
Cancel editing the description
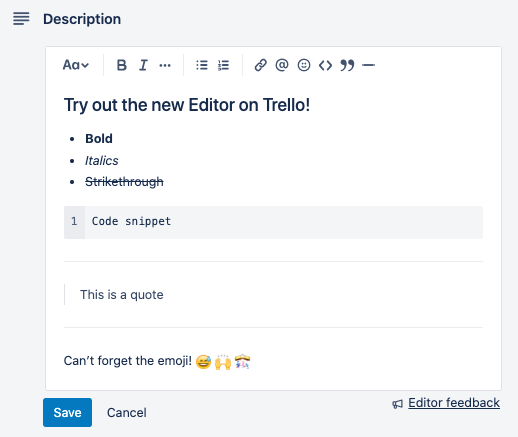pyautogui.click(x=127, y=413)
